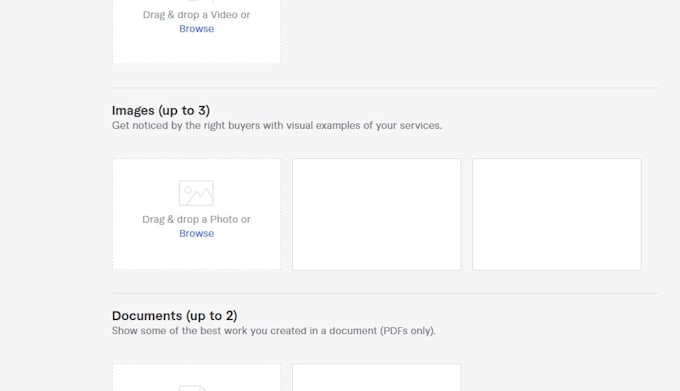Click 'Drag & drop a Video or' text
This screenshot has height=391, width=680.
(x=196, y=15)
